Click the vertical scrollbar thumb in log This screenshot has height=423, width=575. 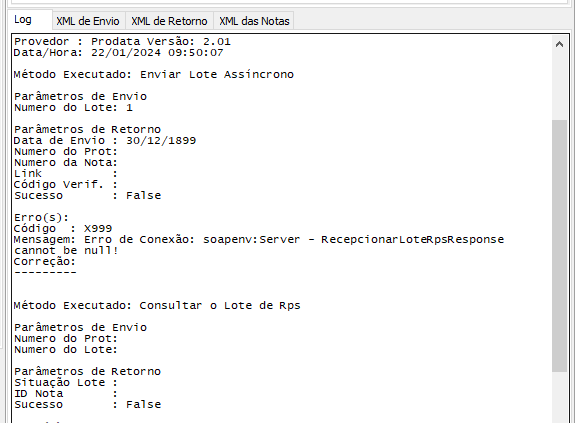pyautogui.click(x=559, y=246)
